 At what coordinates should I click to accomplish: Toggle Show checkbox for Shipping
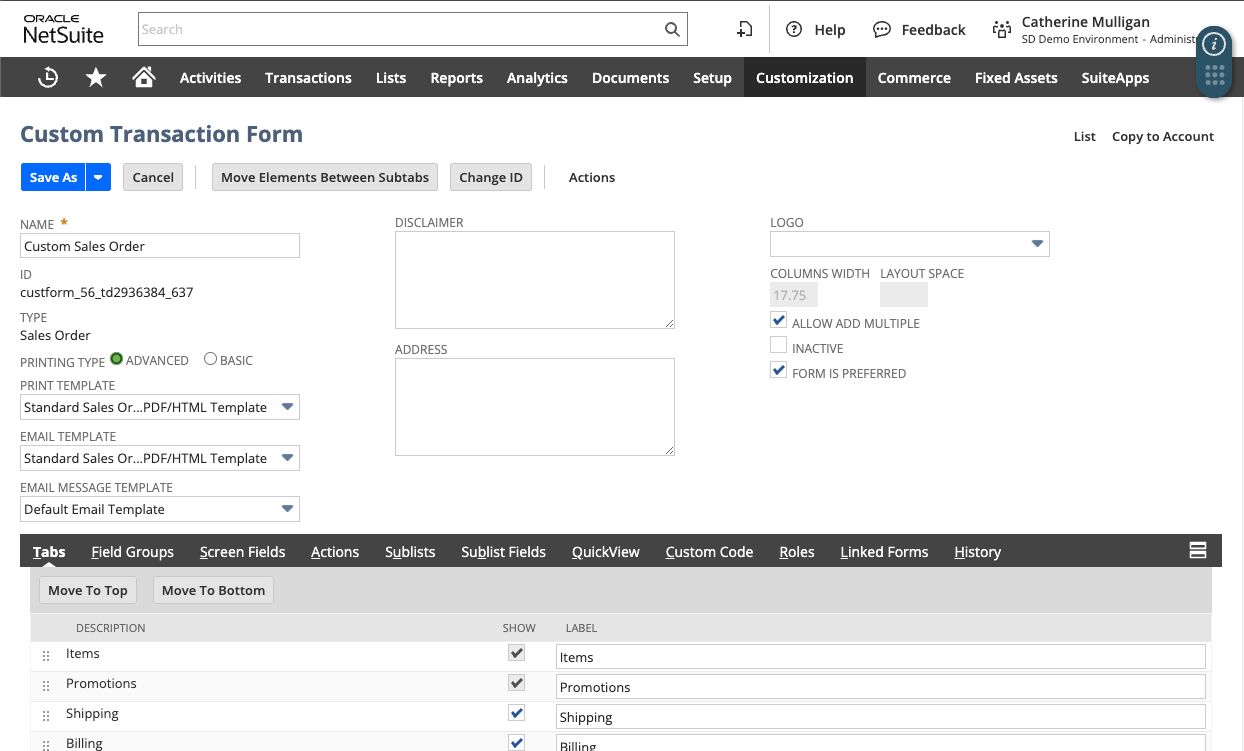tap(516, 713)
